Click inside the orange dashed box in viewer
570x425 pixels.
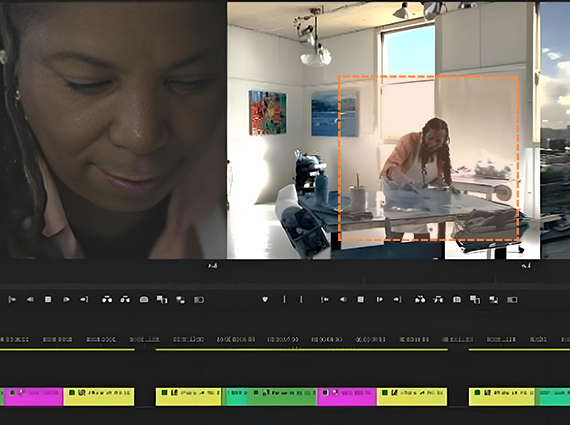428,158
